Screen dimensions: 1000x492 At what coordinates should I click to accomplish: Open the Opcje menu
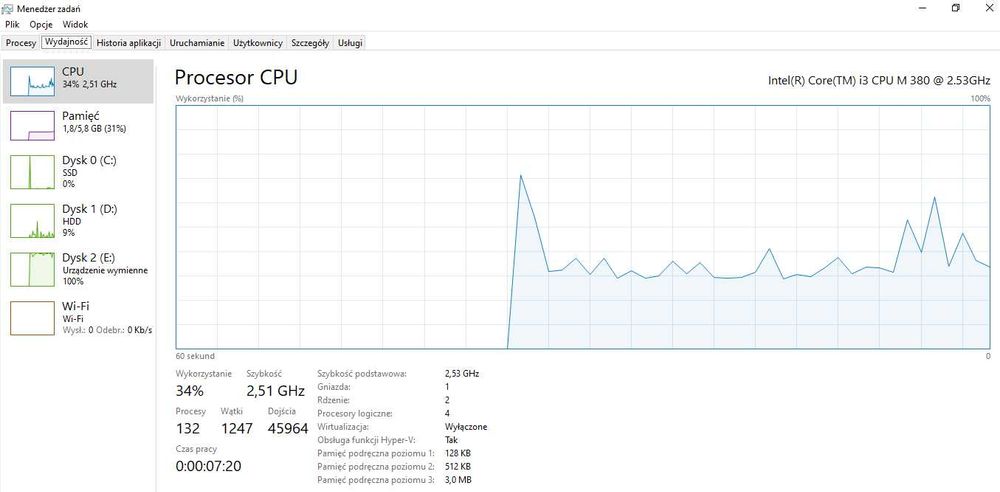pos(41,24)
